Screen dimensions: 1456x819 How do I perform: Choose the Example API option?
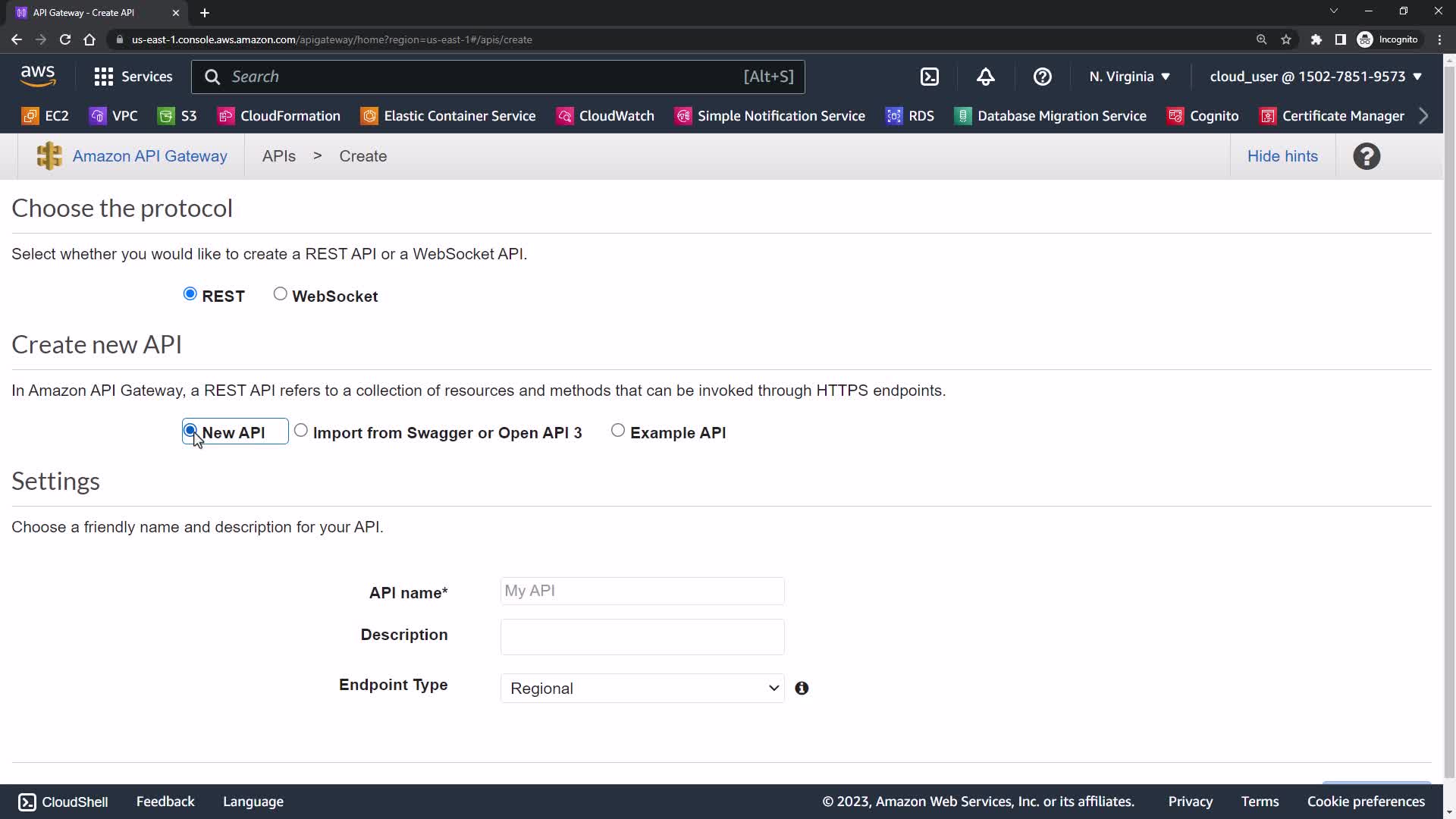tap(618, 431)
